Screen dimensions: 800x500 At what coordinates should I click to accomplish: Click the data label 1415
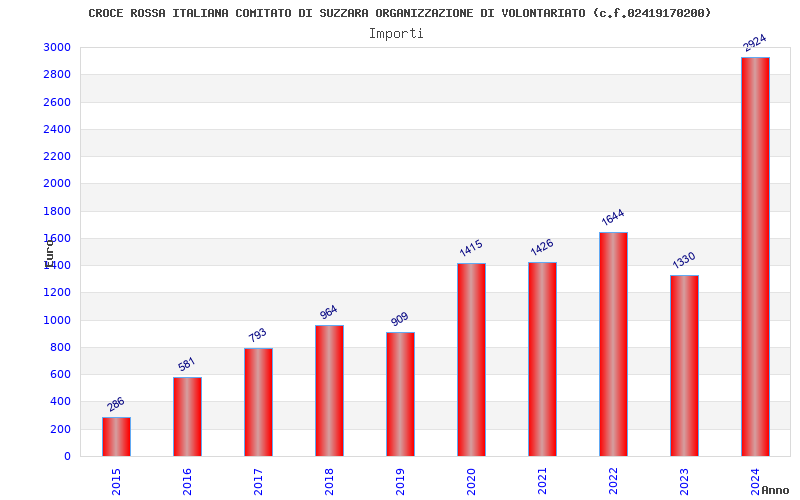(470, 248)
